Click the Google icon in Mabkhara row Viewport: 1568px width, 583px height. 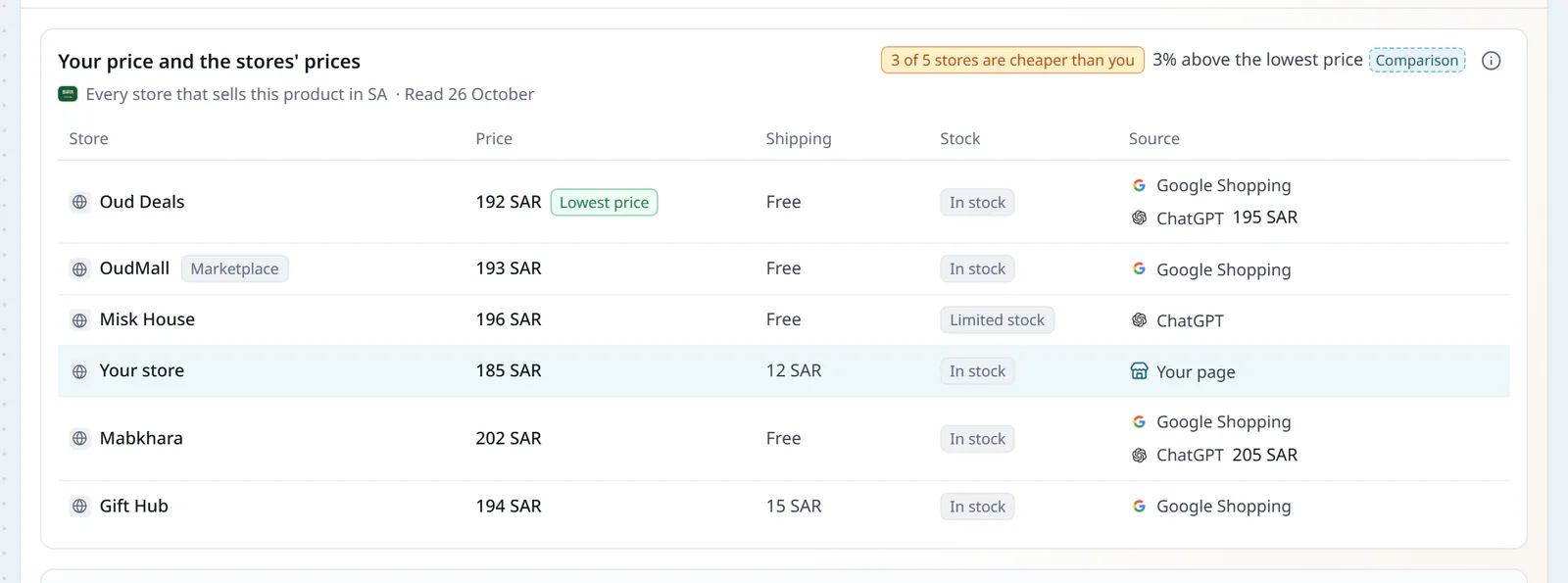pyautogui.click(x=1139, y=421)
